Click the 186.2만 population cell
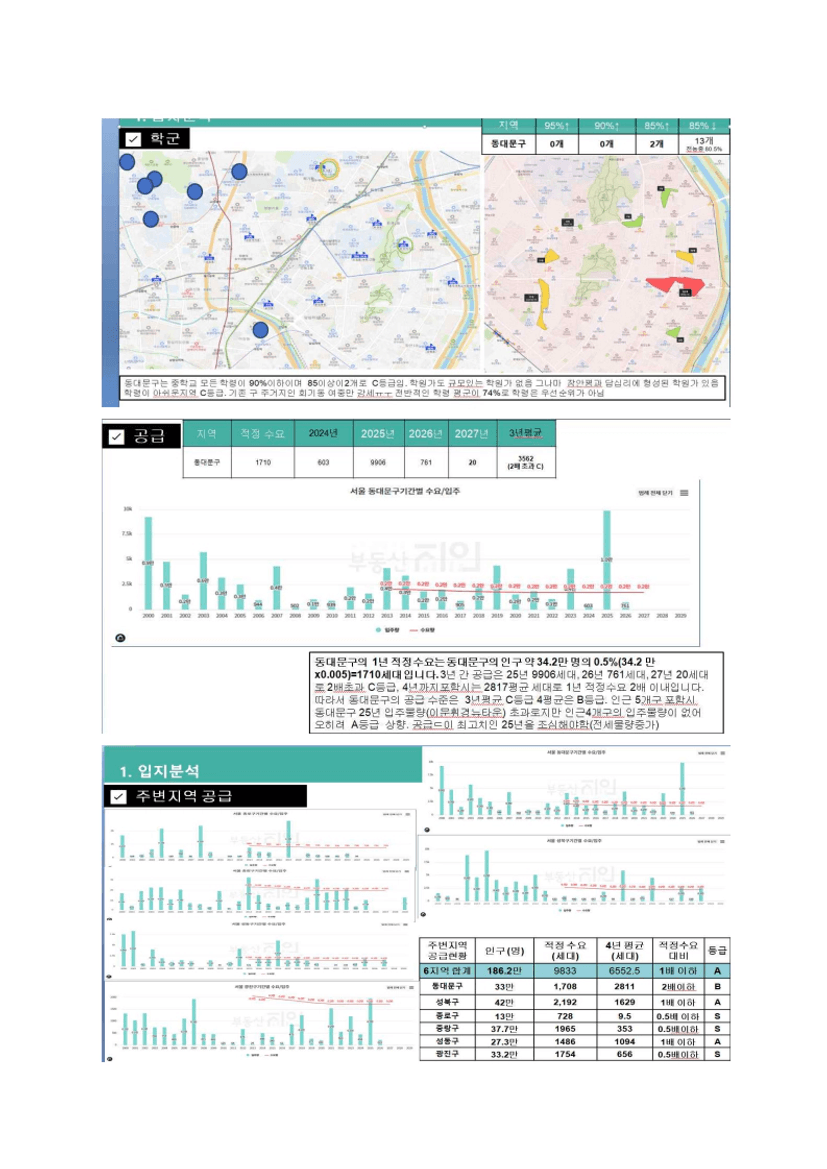827x1169 pixels. [504, 971]
